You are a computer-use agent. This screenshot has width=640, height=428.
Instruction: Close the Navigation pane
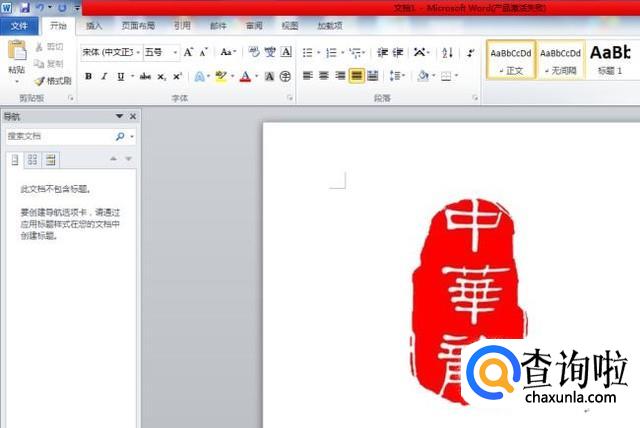pos(133,116)
